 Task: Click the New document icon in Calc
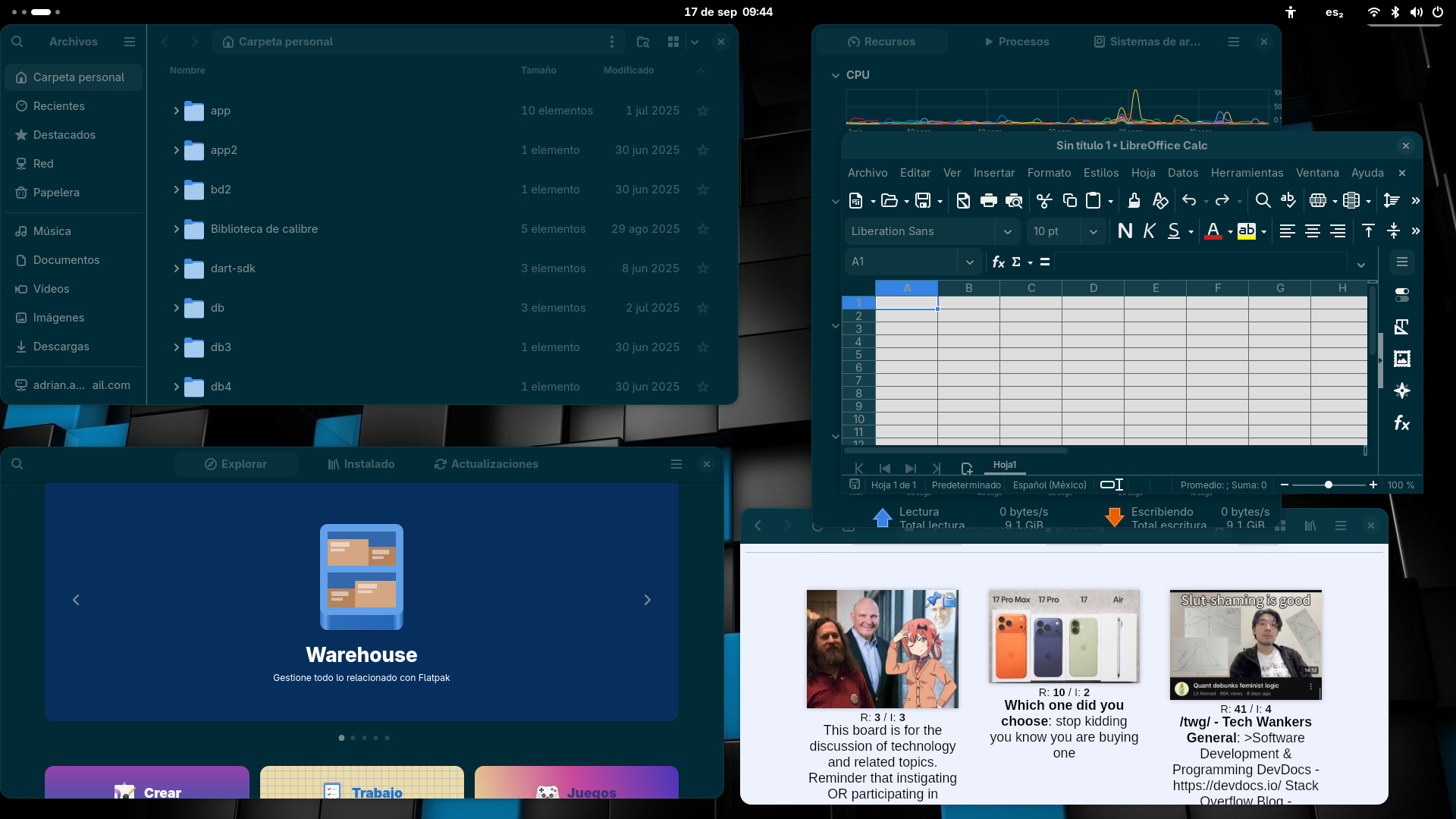pyautogui.click(x=856, y=201)
